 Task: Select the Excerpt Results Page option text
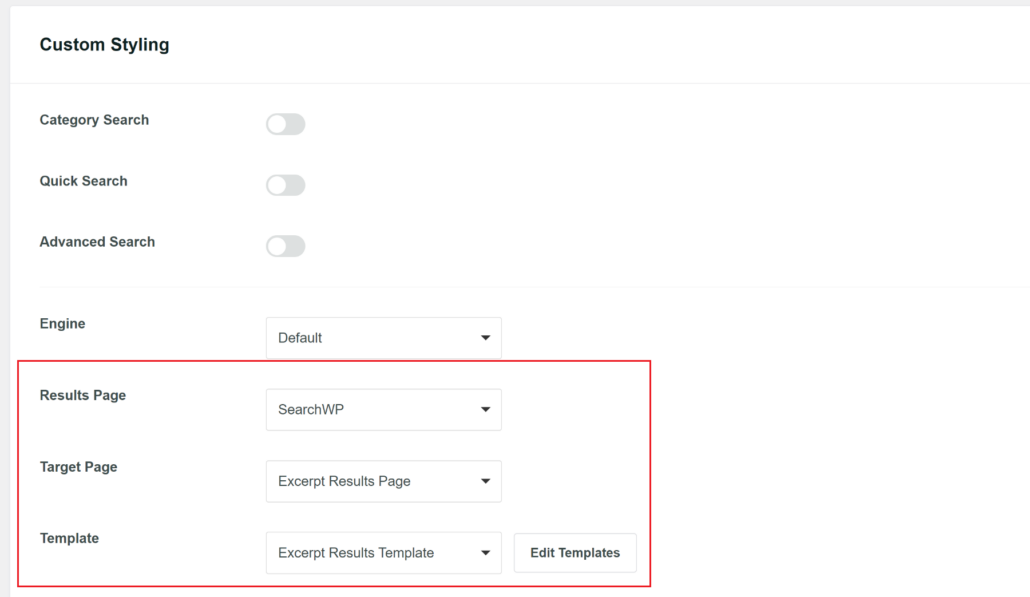[343, 481]
